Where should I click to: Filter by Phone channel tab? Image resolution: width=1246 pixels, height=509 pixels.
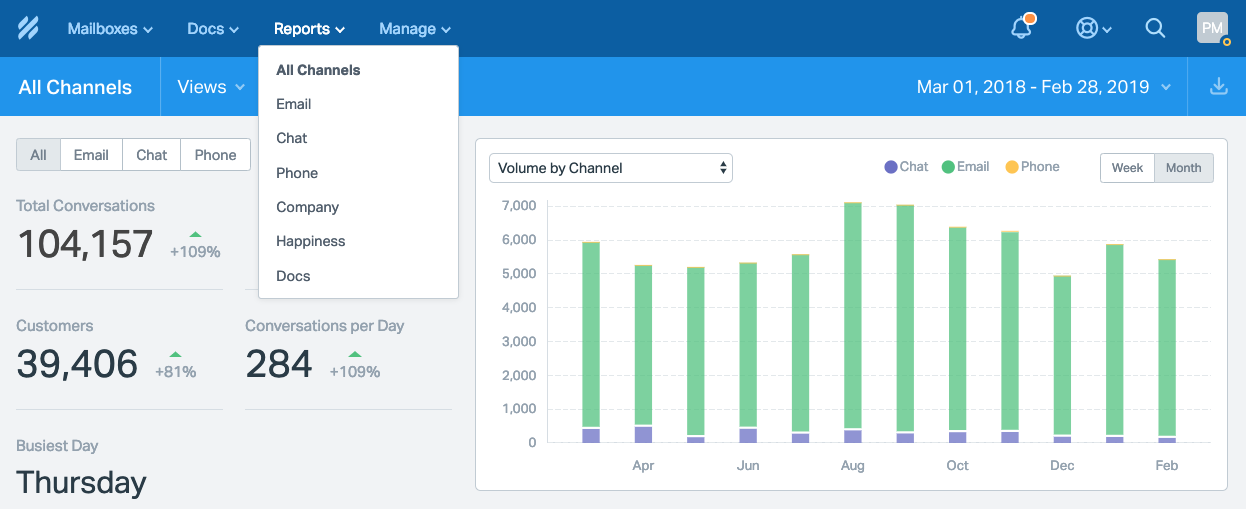point(215,155)
